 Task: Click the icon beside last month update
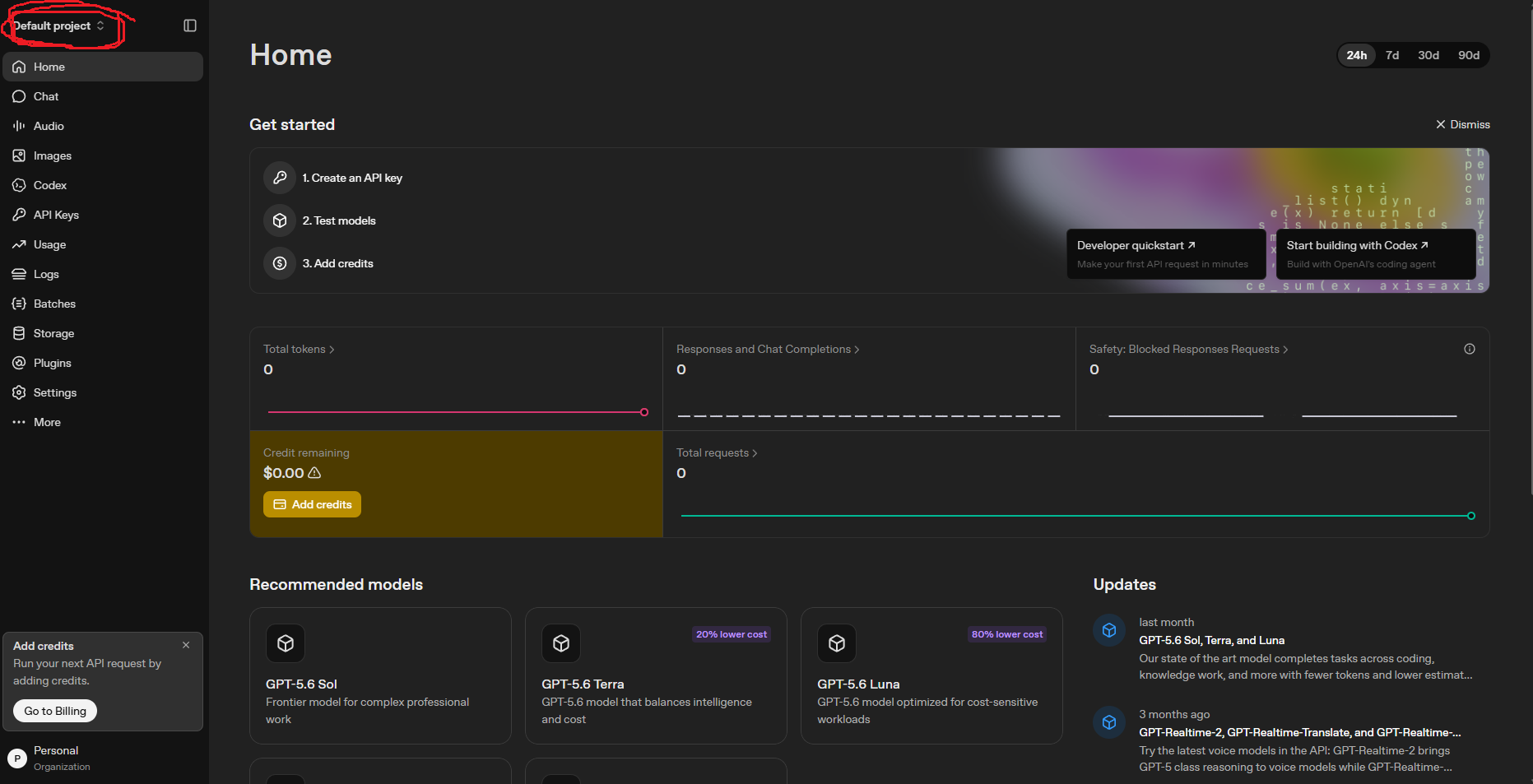[1109, 630]
